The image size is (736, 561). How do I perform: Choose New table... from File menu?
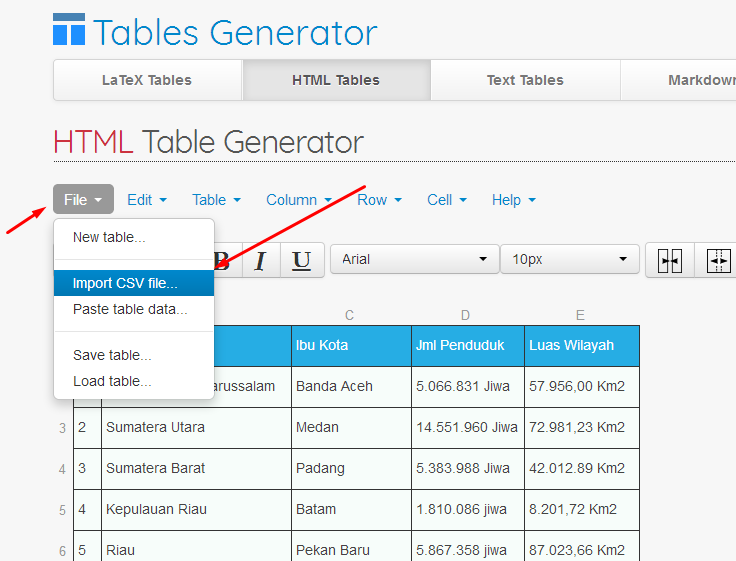click(134, 237)
